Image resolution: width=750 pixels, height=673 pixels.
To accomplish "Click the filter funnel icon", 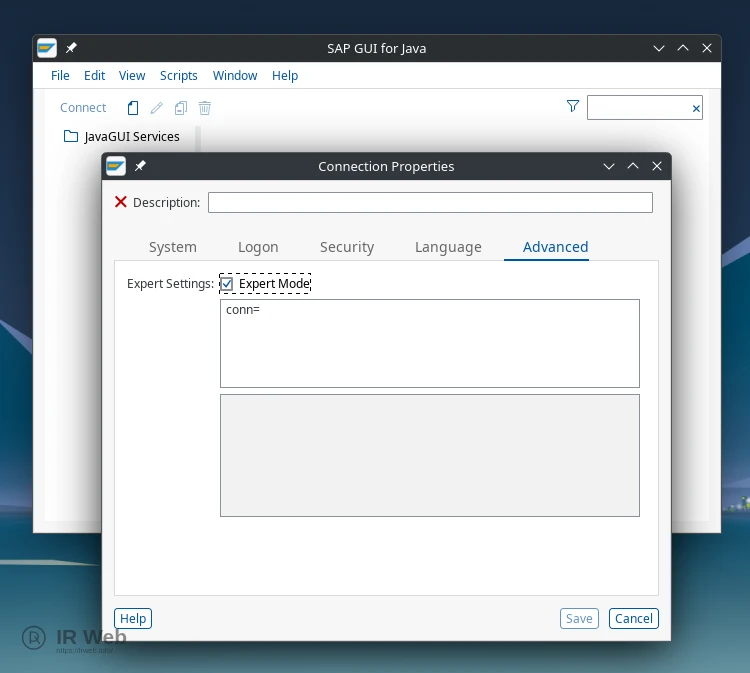I will coord(573,107).
